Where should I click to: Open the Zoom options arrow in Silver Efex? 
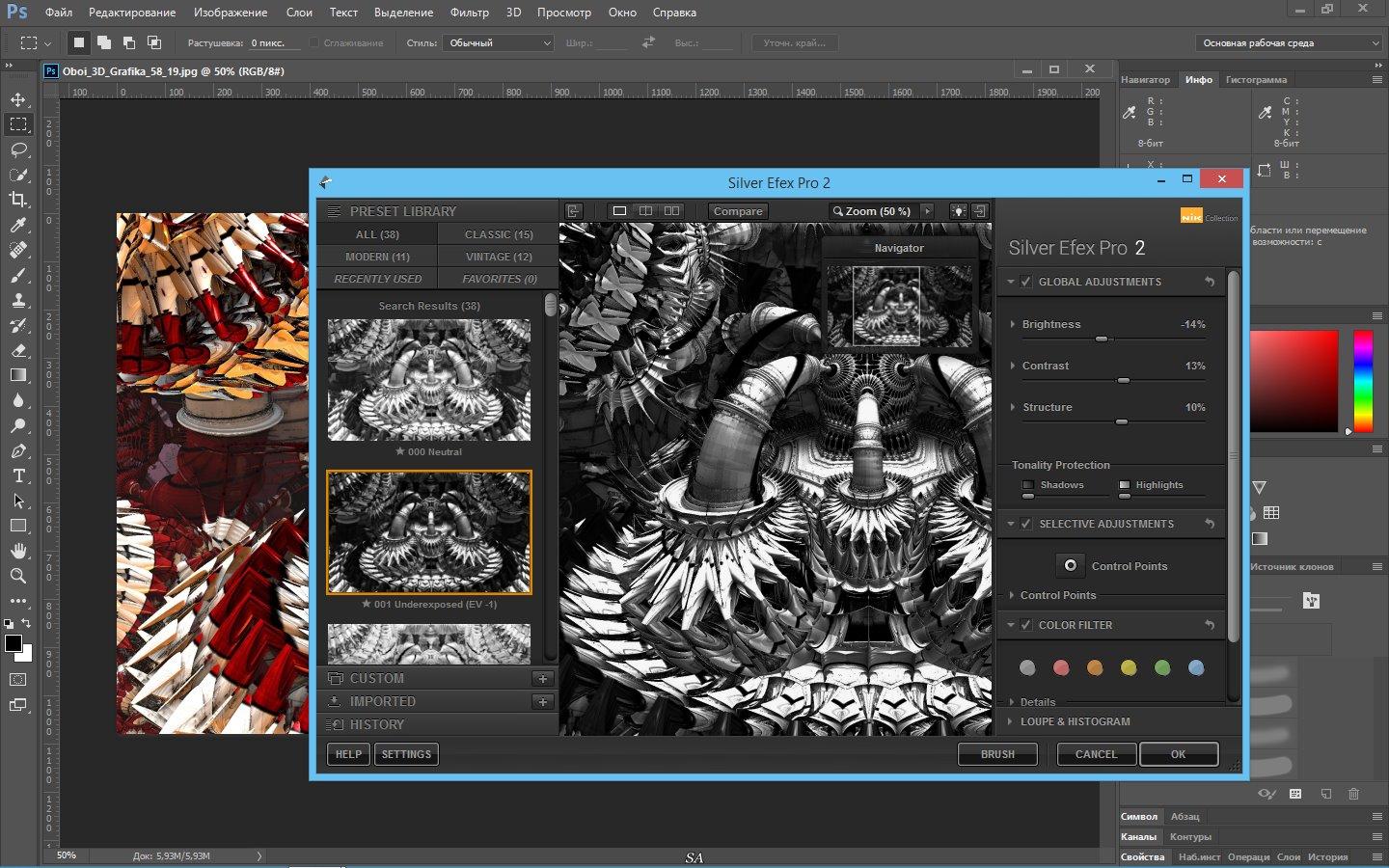(927, 210)
